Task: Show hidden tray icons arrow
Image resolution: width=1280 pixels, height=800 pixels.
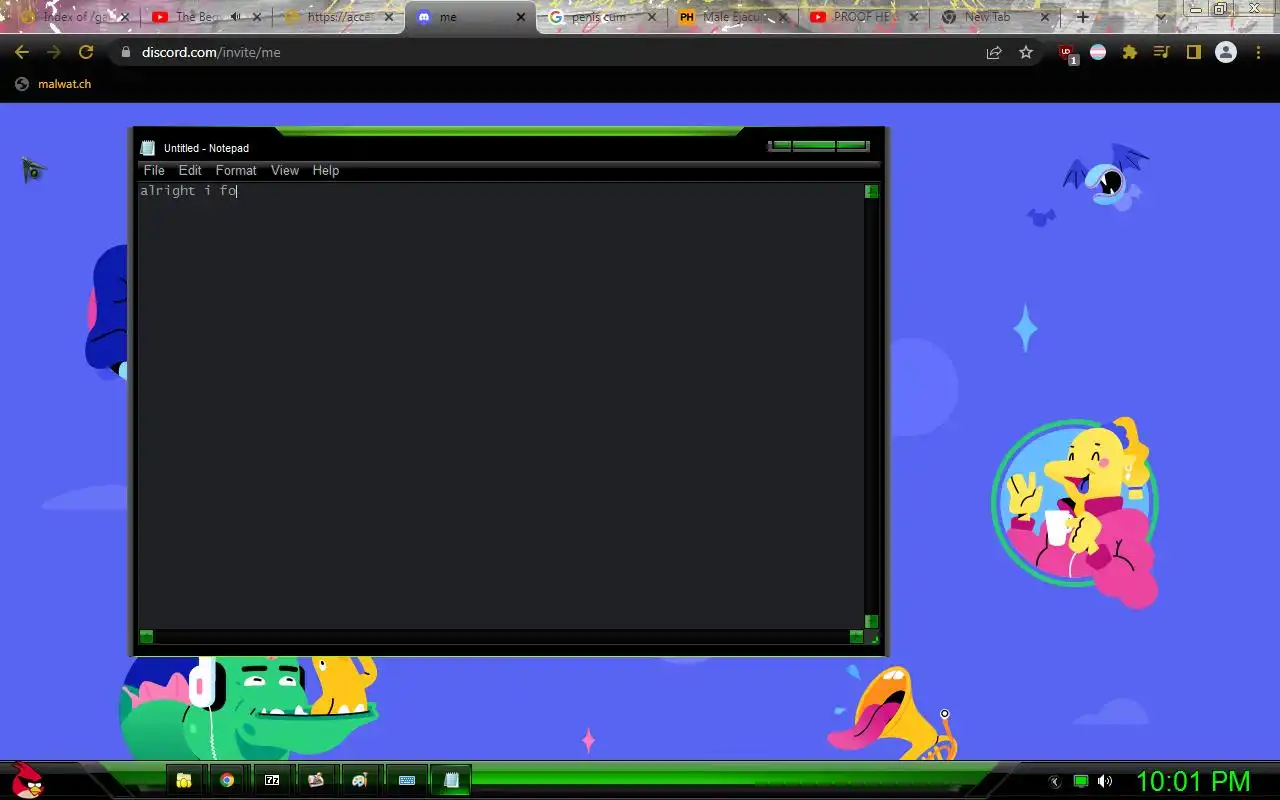Action: pos(1054,781)
